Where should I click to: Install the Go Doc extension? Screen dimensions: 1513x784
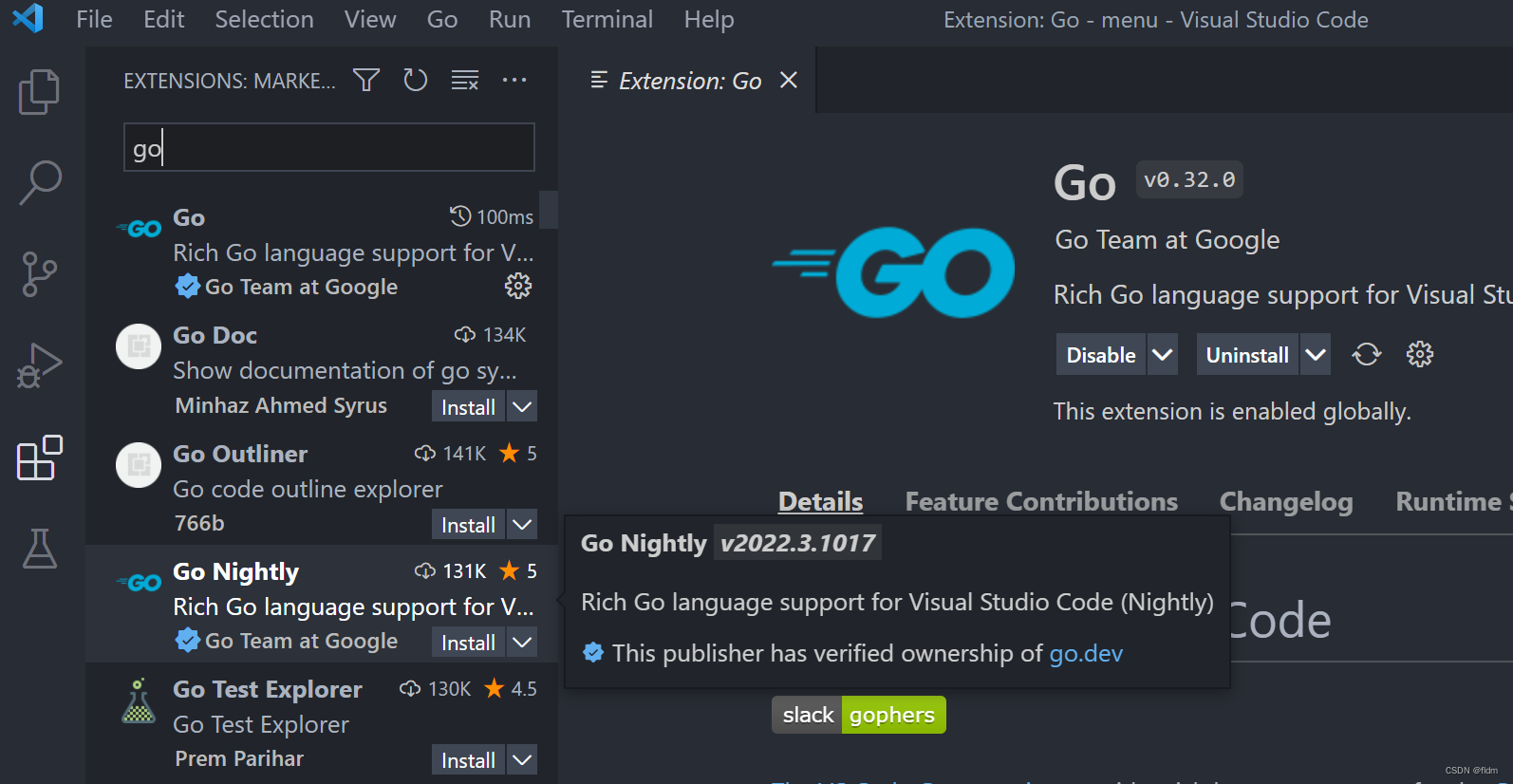pos(468,407)
